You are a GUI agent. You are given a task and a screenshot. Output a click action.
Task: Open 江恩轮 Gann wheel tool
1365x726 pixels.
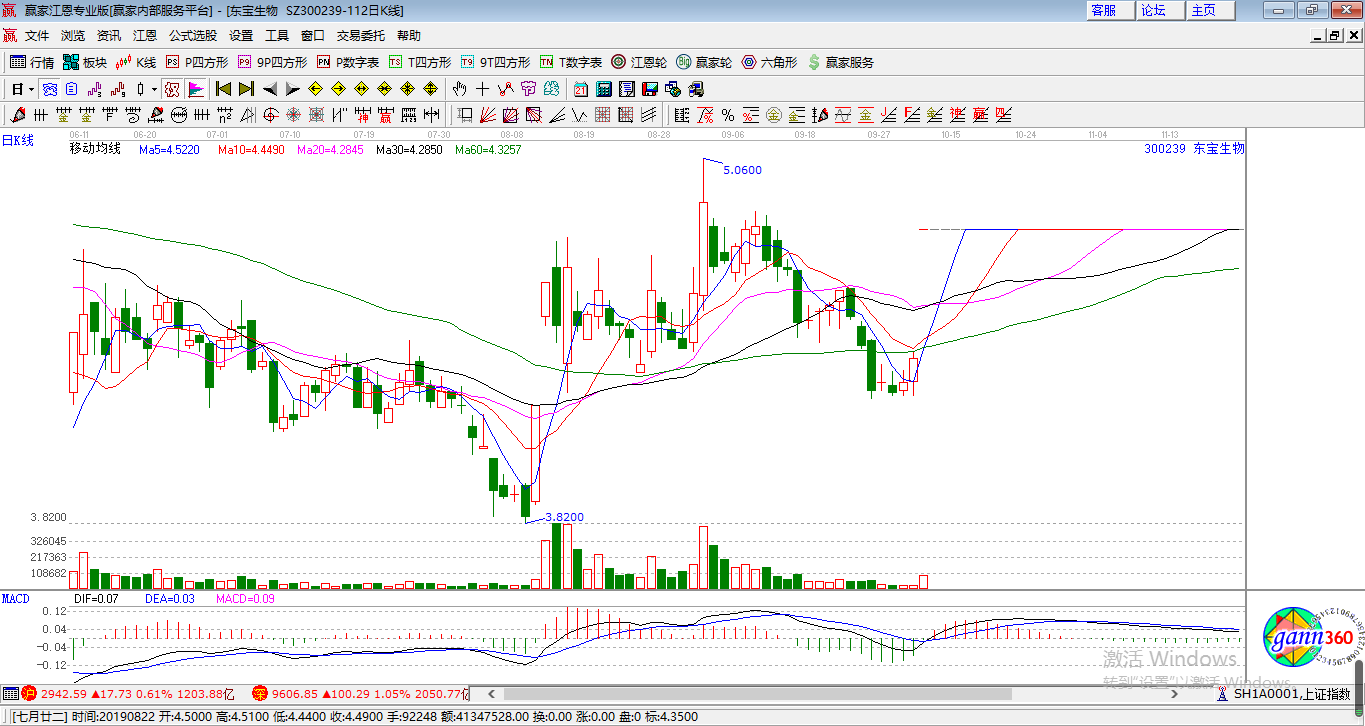pos(639,62)
